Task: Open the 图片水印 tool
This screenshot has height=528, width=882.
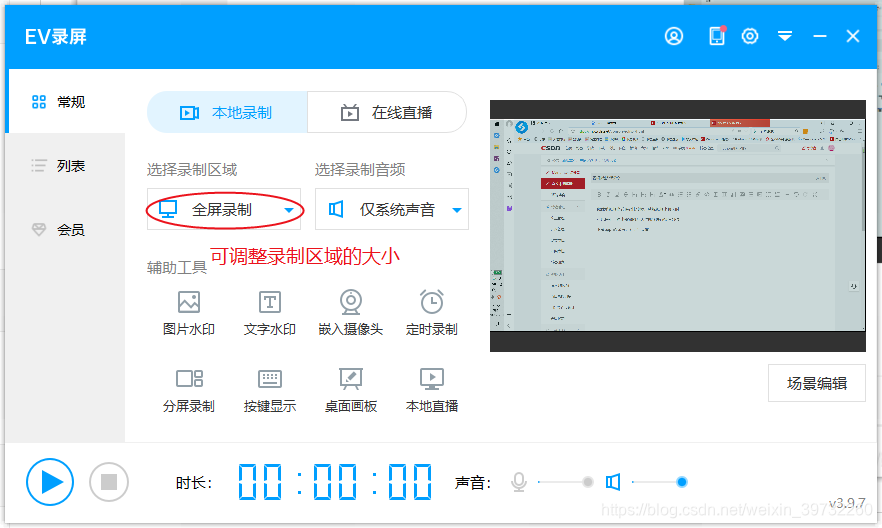Action: pyautogui.click(x=188, y=313)
